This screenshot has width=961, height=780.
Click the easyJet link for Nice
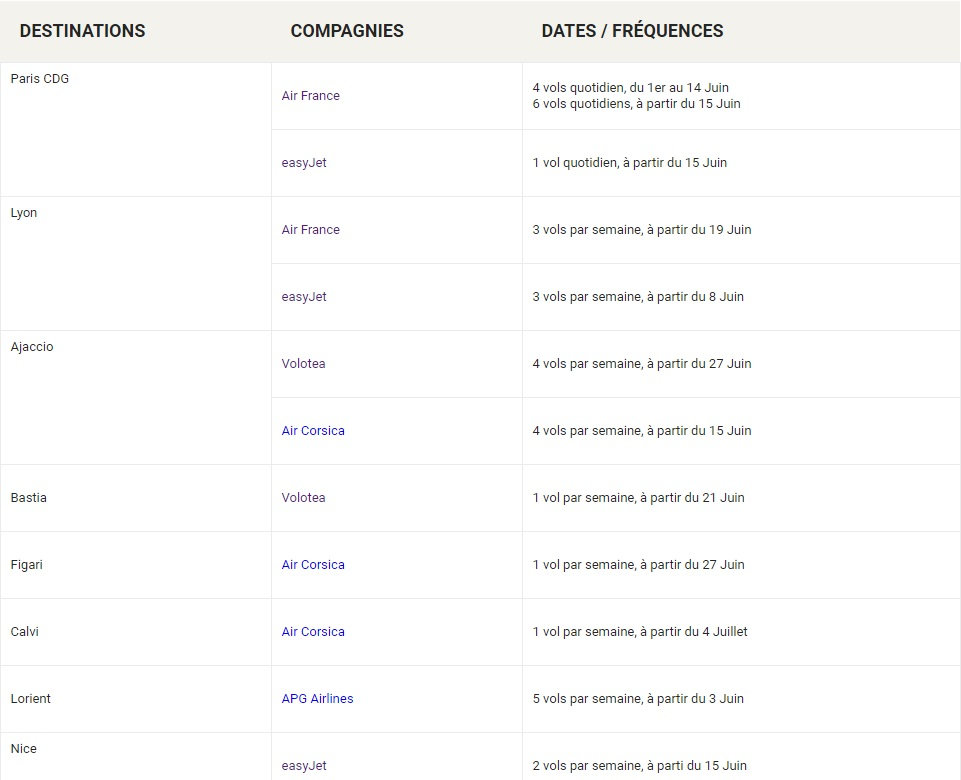(304, 766)
